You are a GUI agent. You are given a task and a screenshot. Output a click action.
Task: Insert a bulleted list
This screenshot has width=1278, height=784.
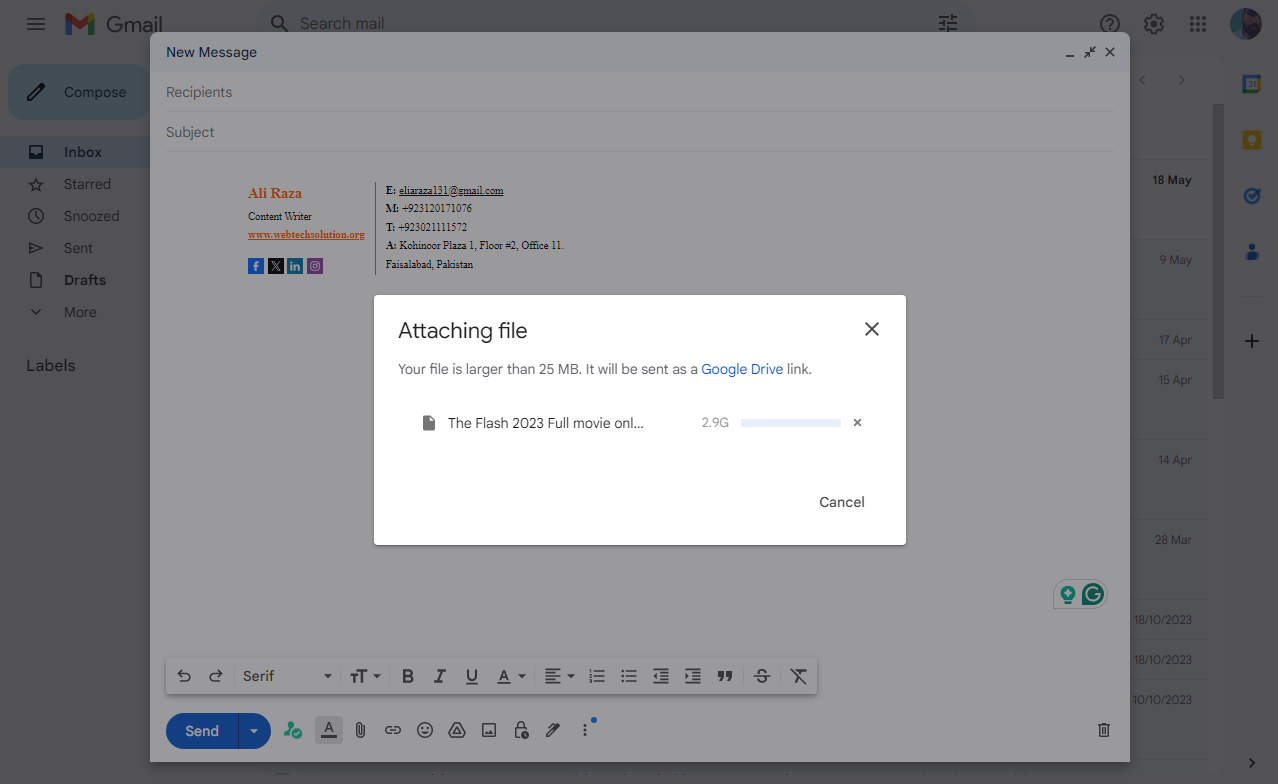[x=629, y=676]
